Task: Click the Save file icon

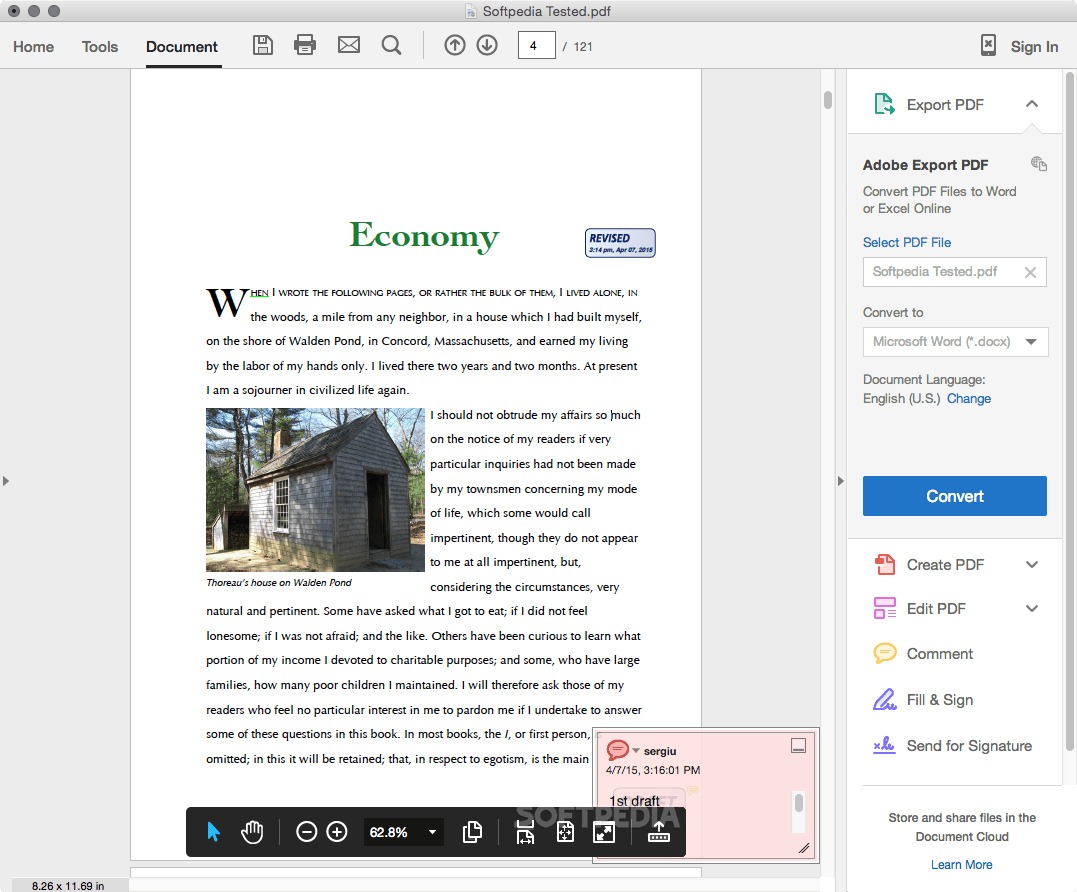Action: click(x=262, y=45)
